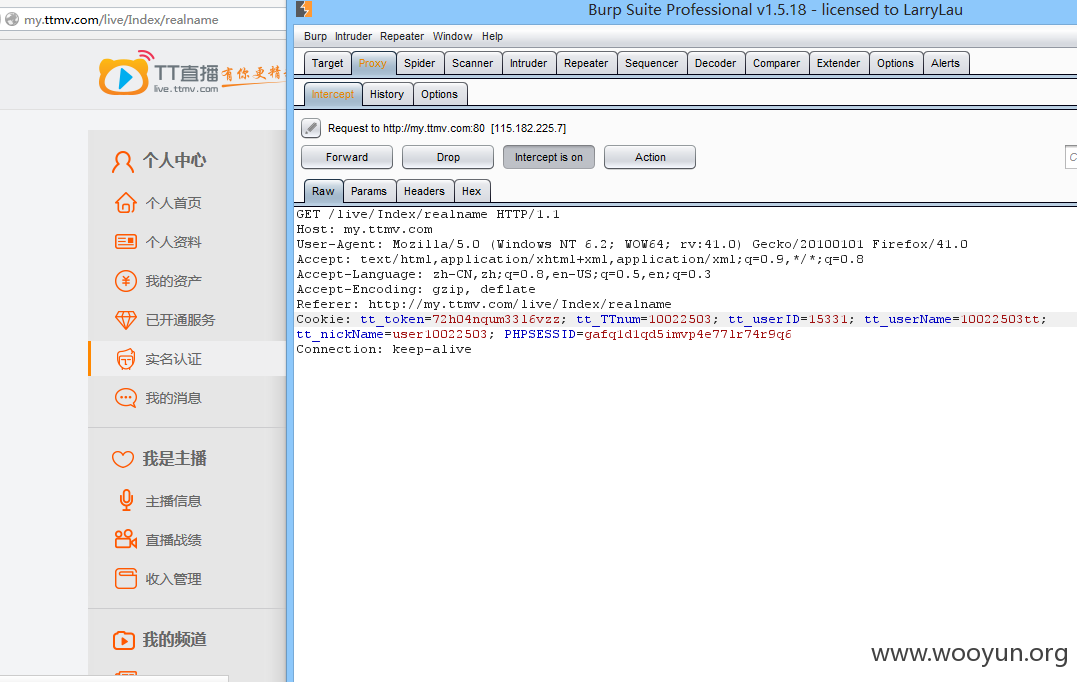1077x682 pixels.
Task: Click the pencil edit icon next to Request
Action: click(310, 128)
